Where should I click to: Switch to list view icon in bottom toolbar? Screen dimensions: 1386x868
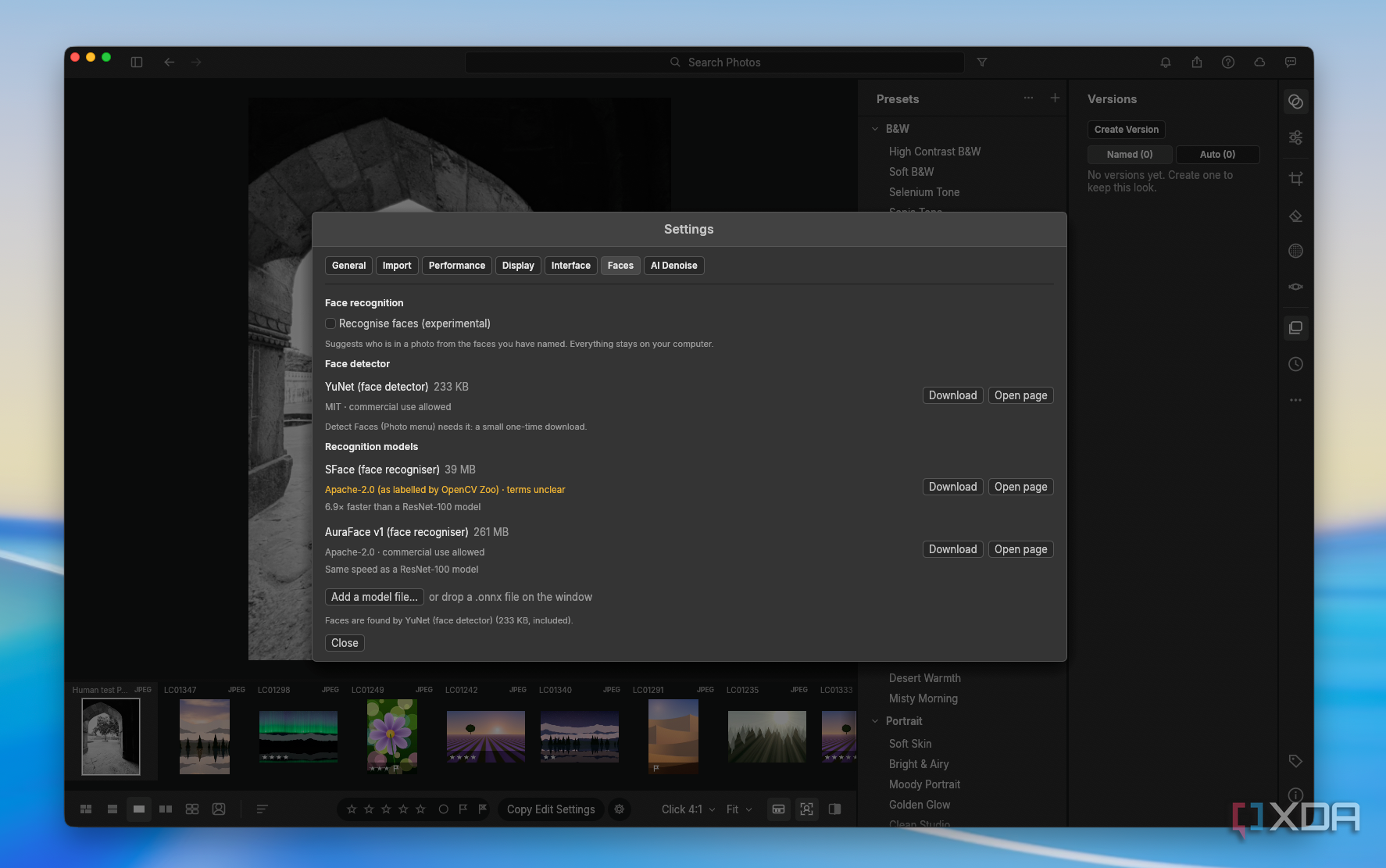(113, 809)
